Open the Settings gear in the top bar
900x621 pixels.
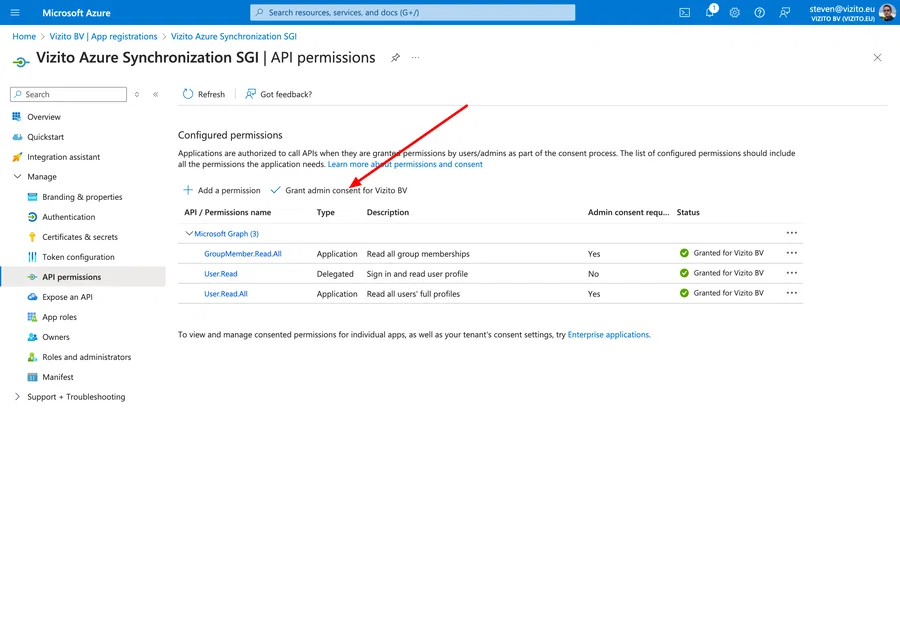[x=733, y=11]
